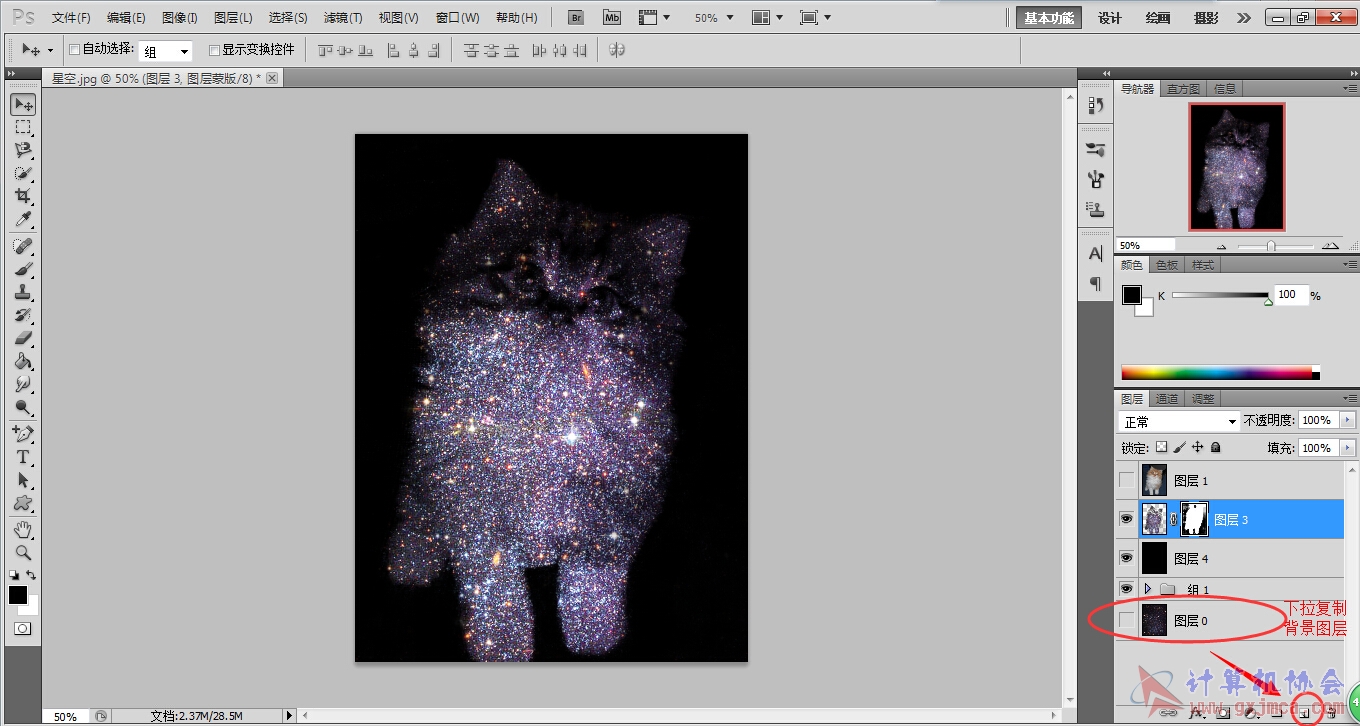
Task: Launch Bridge with the Br icon
Action: pyautogui.click(x=576, y=18)
